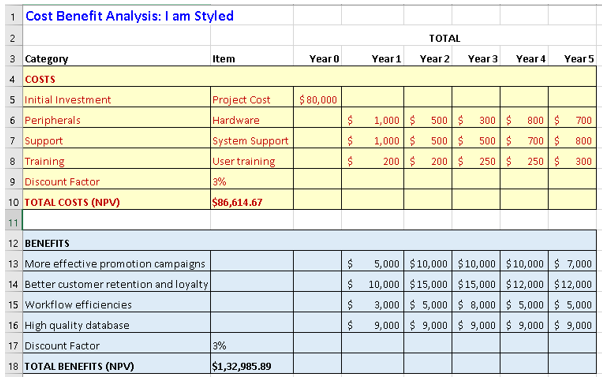The width and height of the screenshot is (602, 378).
Task: Select the costs Discount Factor 3% cell
Action: click(252, 182)
